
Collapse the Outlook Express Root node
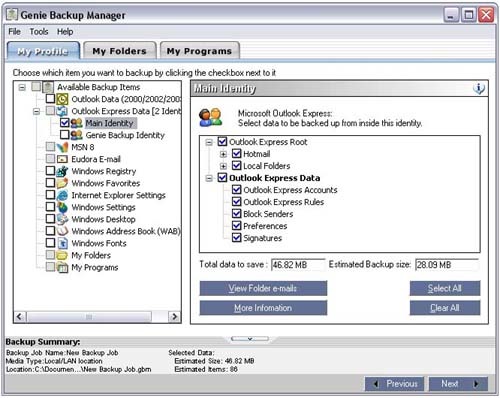209,142
